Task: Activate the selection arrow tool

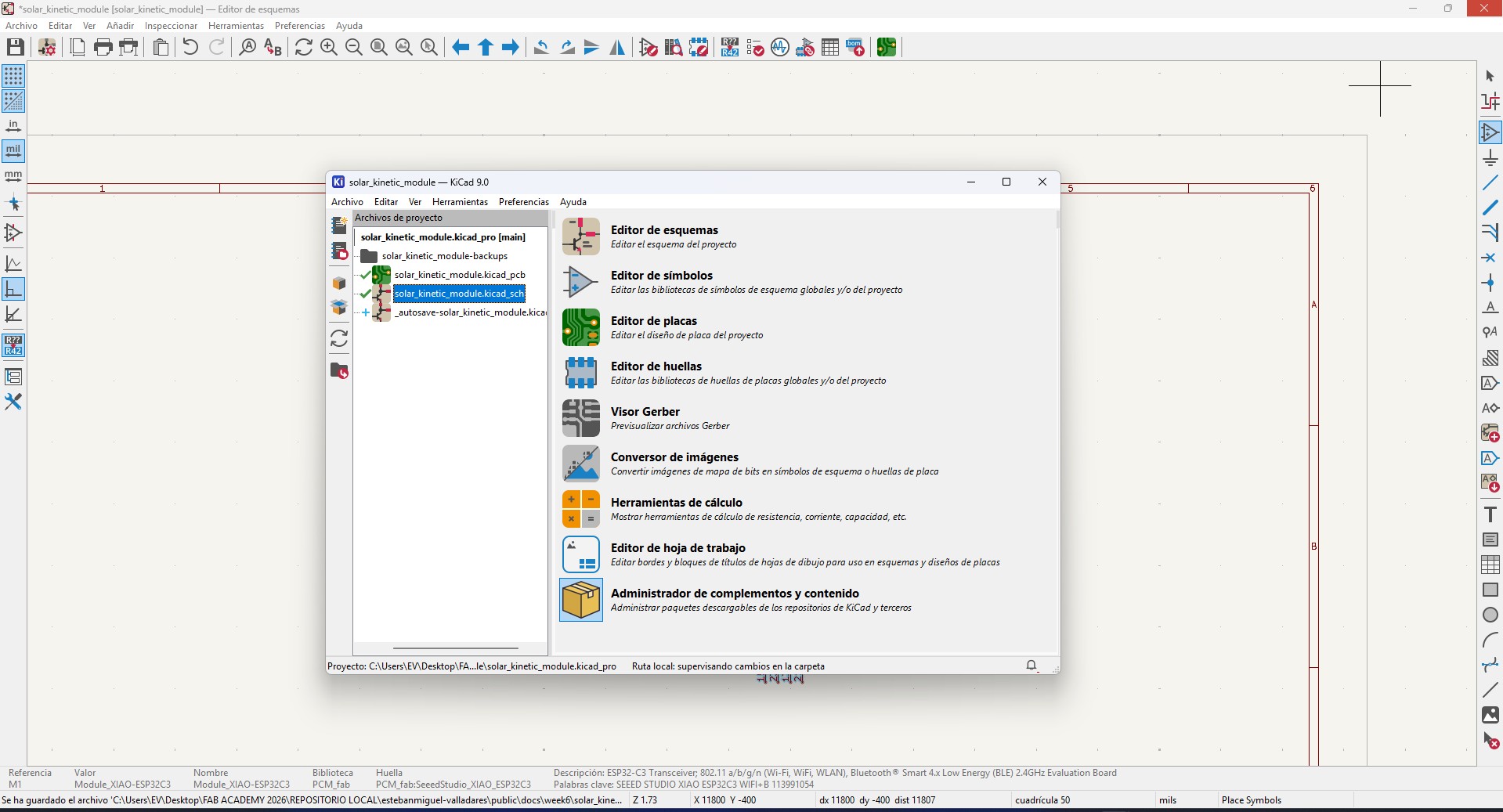Action: pos(1490,76)
